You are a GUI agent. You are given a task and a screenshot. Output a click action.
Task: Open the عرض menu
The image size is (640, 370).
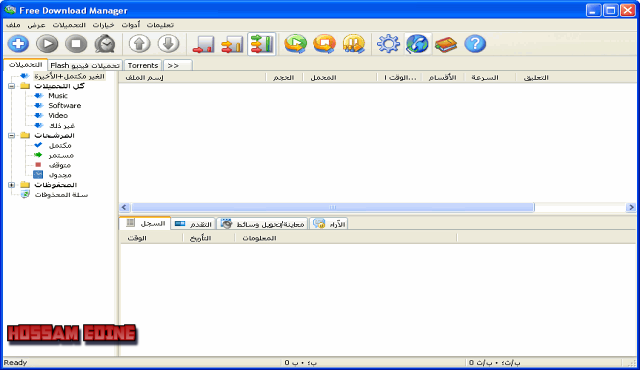pos(36,25)
